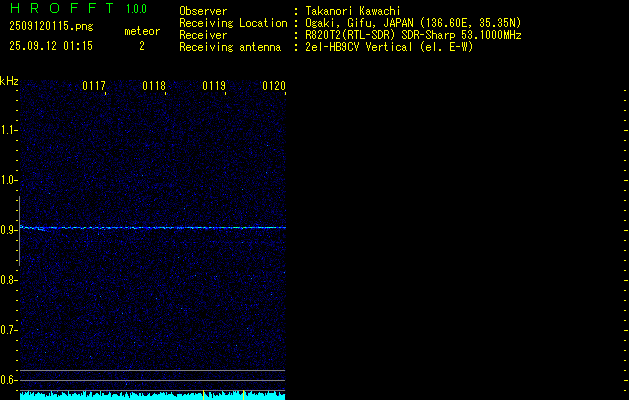
Task: Click the Receiving antenna label
Action: 230,47
